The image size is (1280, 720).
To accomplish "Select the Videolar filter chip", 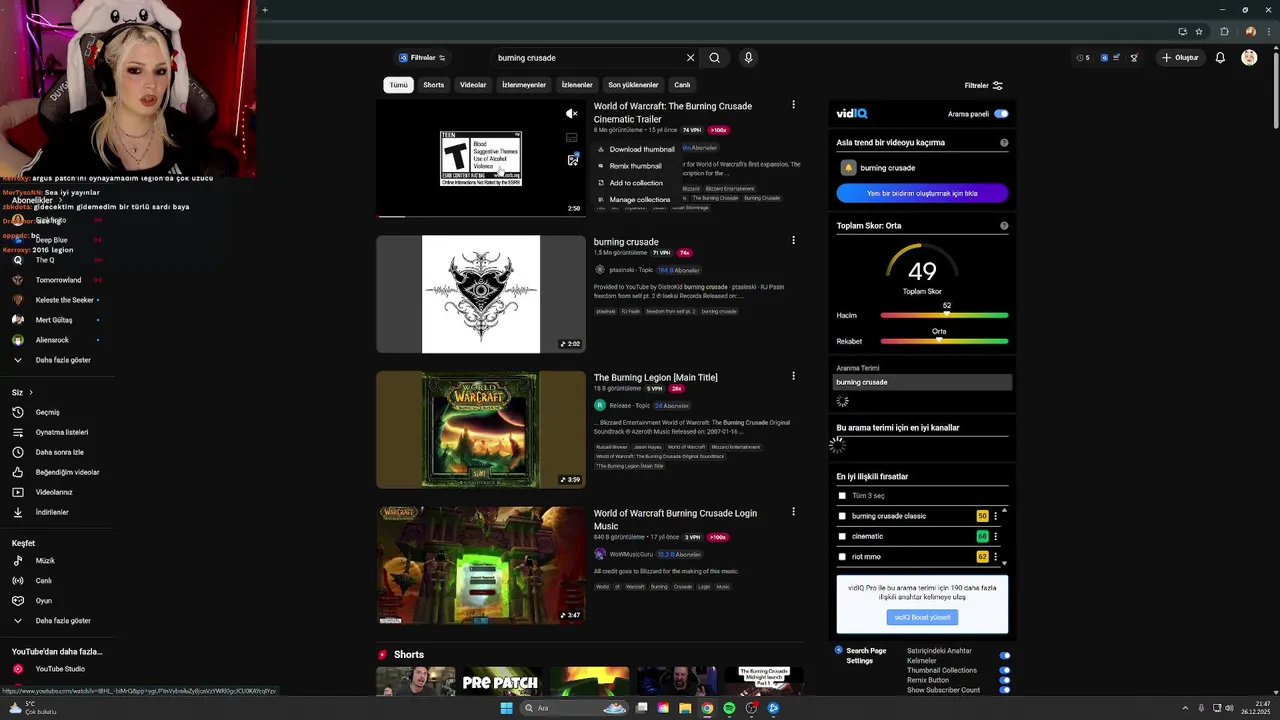I will tap(473, 85).
